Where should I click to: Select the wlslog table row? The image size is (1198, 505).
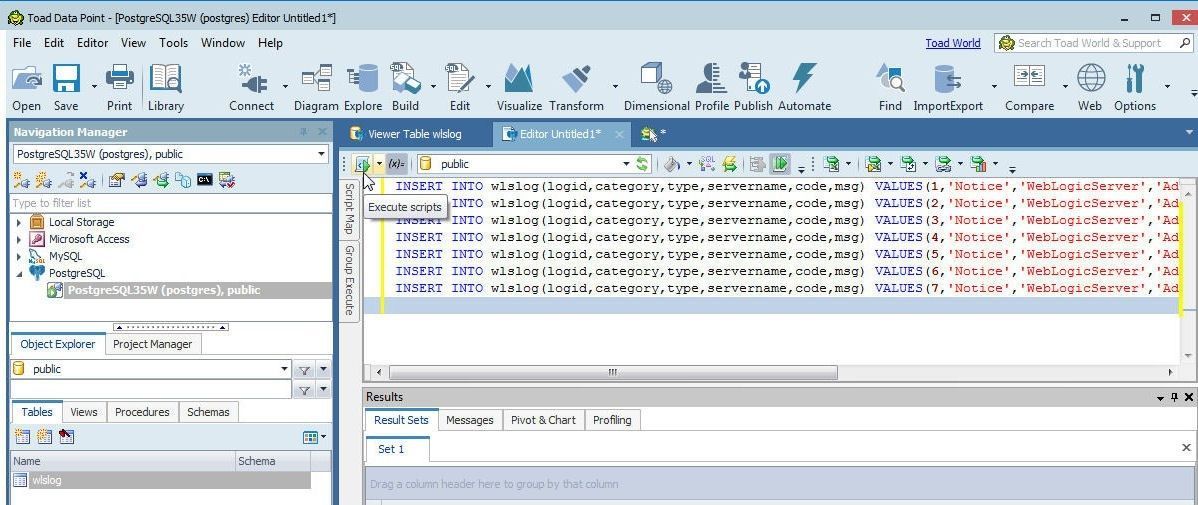[x=160, y=480]
